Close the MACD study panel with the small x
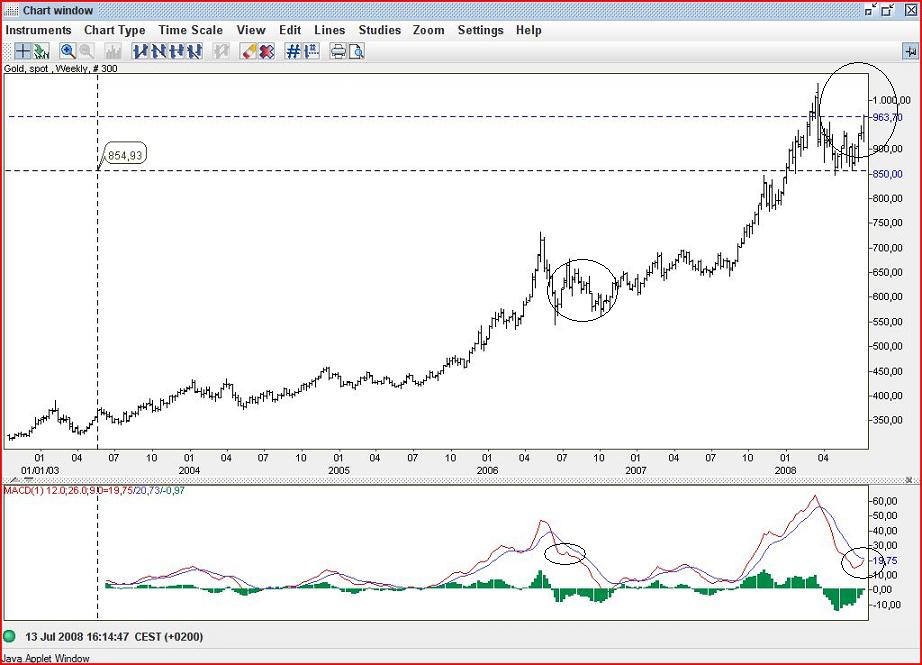 tap(908, 480)
